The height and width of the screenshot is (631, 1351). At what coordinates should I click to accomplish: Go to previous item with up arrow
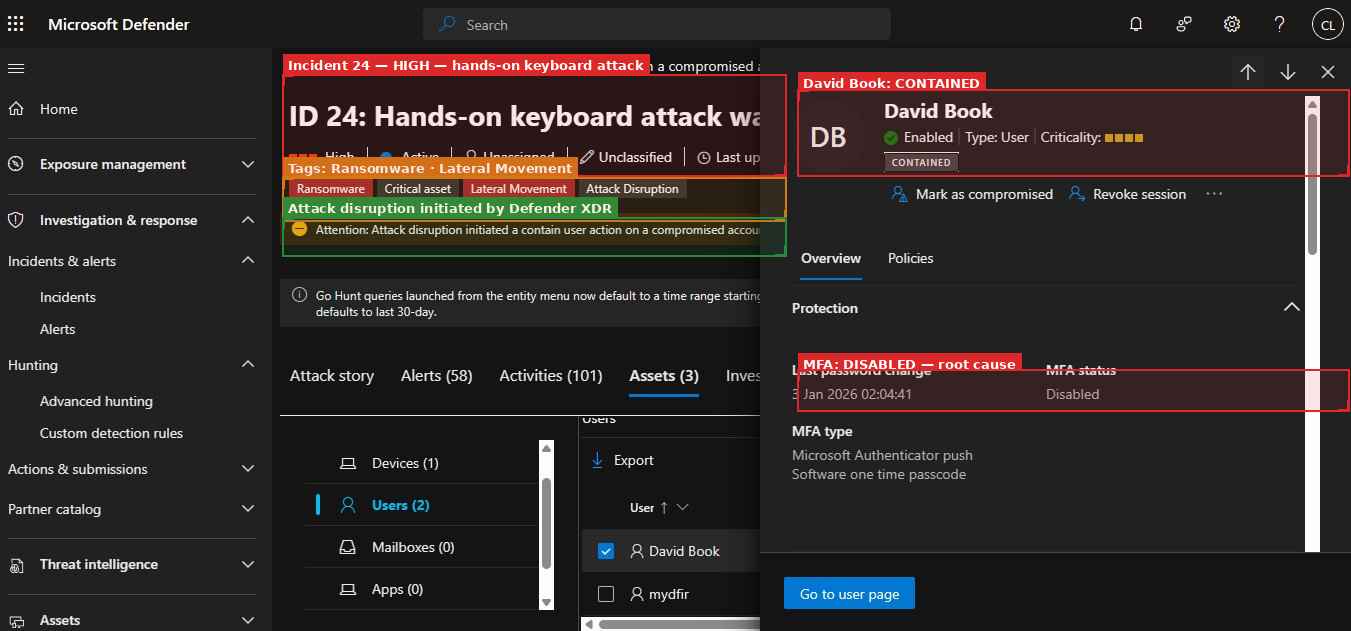point(1248,72)
